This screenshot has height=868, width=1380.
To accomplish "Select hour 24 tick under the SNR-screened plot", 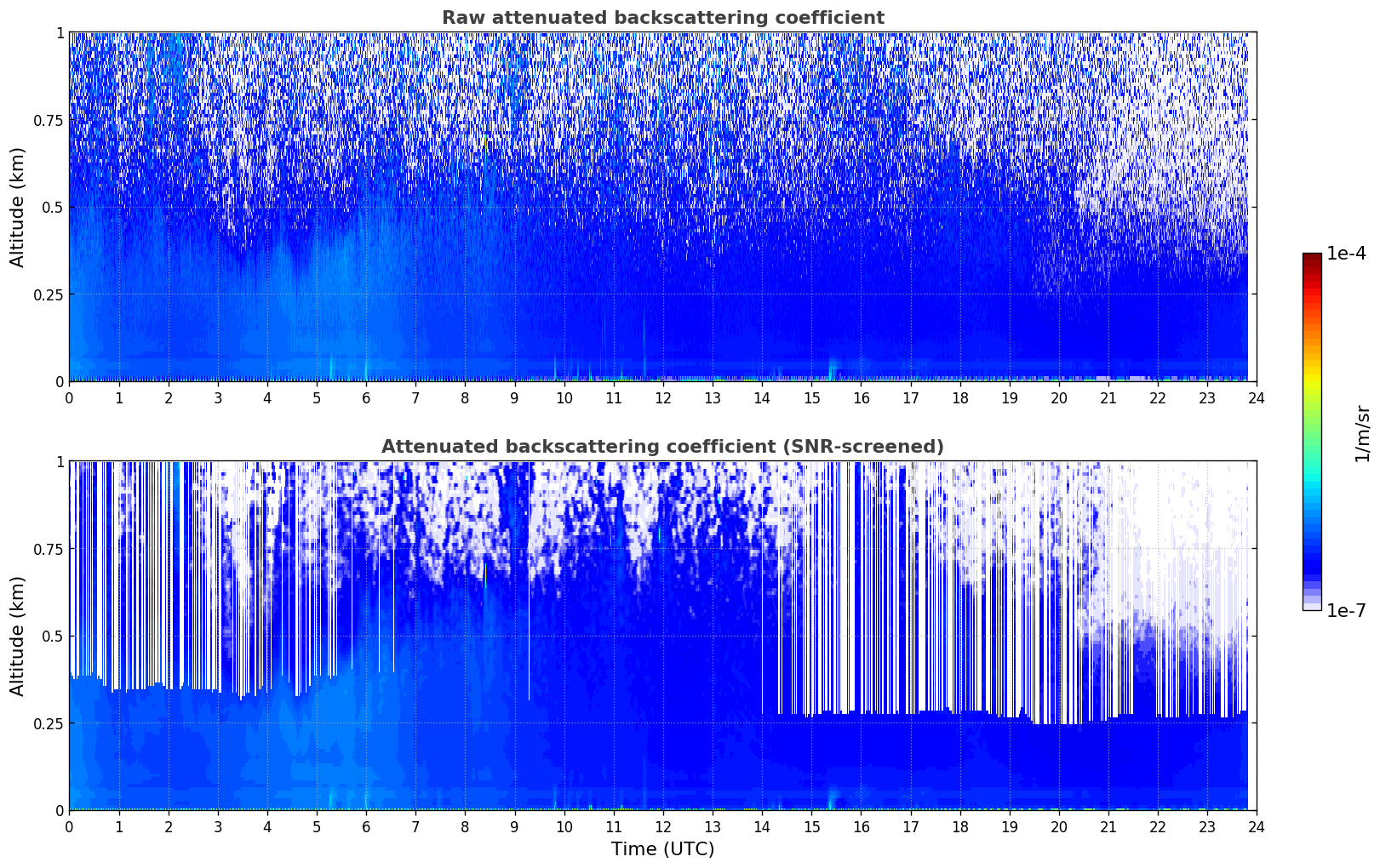I will [1256, 826].
